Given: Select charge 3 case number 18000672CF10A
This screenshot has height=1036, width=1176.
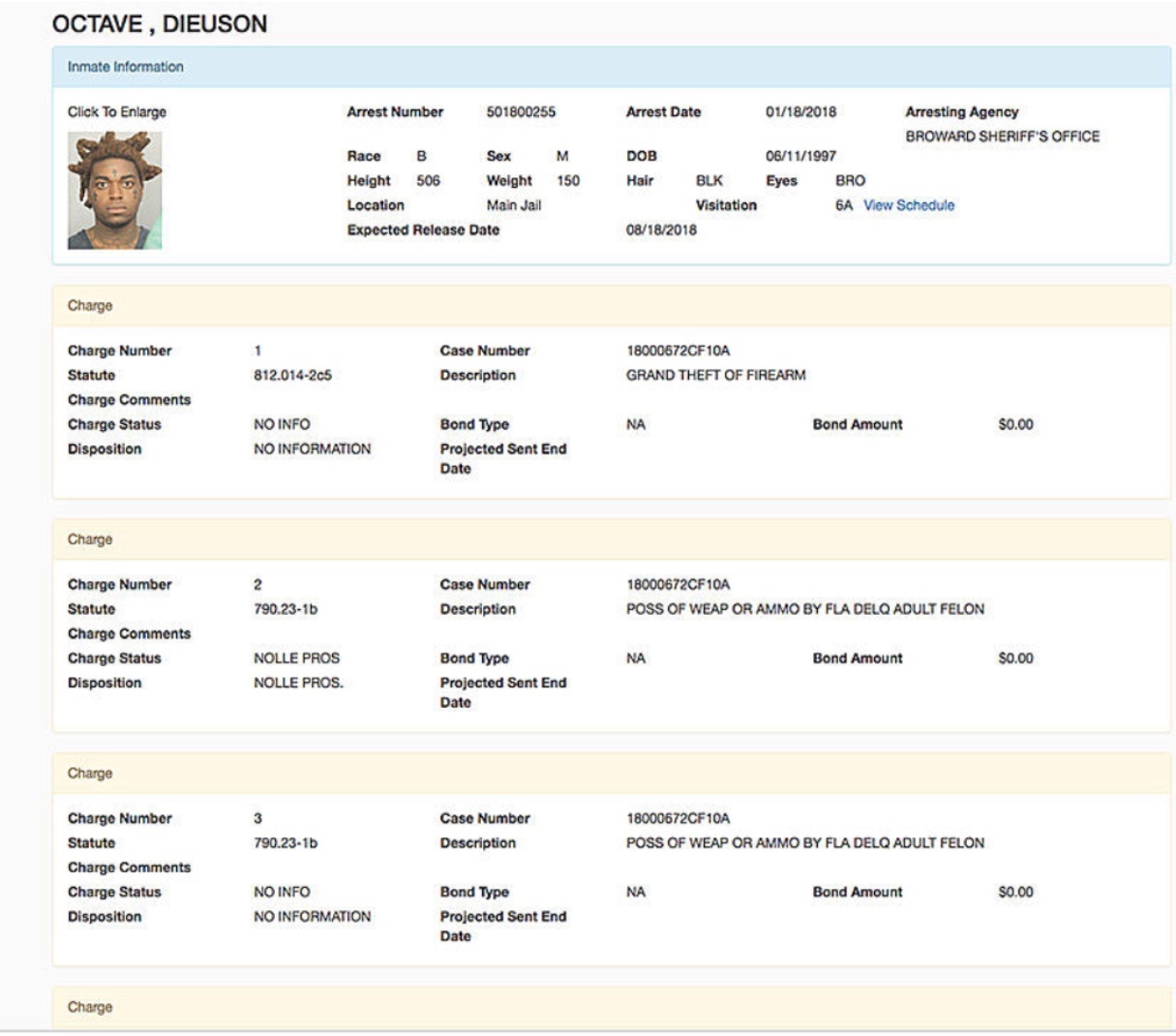Looking at the screenshot, I should [678, 818].
